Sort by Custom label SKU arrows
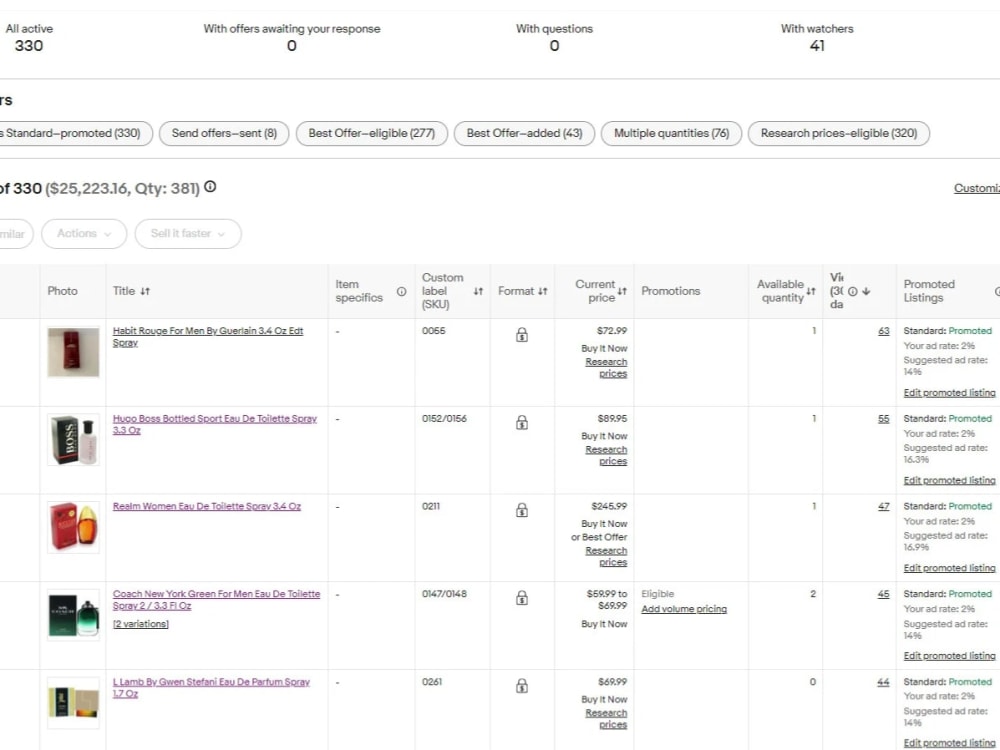This screenshot has width=1000, height=750. click(478, 291)
